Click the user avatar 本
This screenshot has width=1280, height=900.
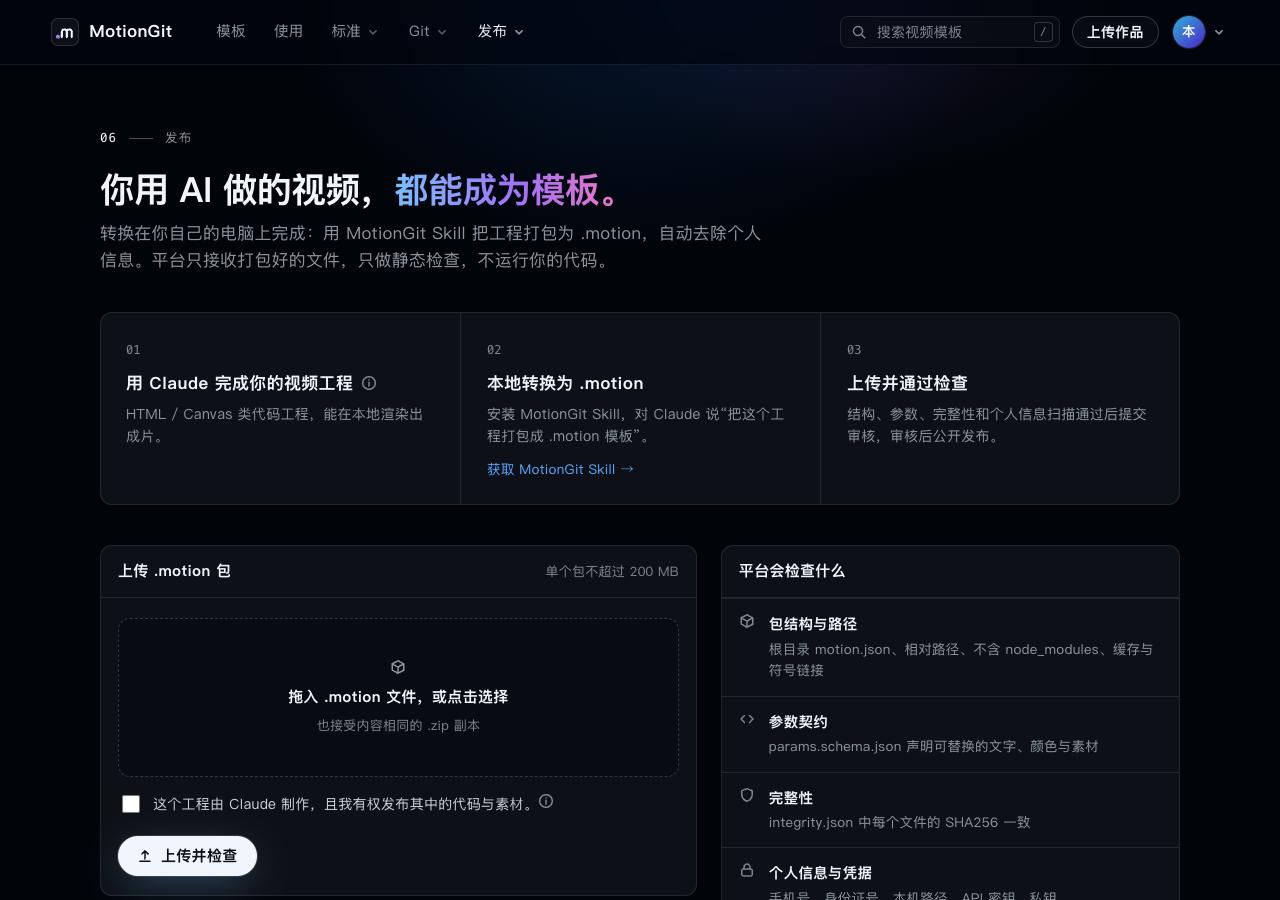(x=1189, y=32)
